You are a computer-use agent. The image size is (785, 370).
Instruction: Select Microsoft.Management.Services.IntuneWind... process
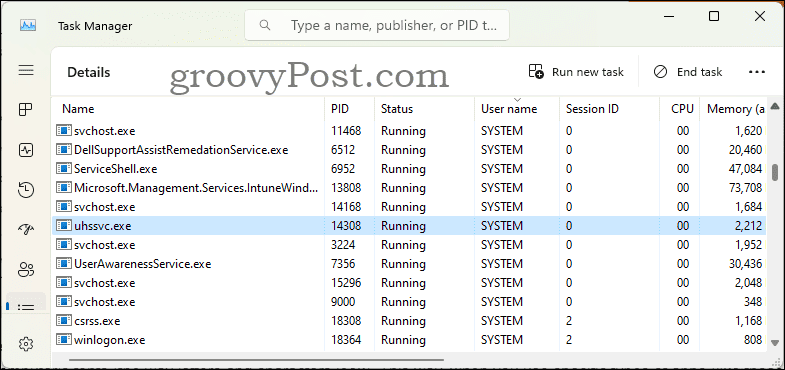coord(410,188)
